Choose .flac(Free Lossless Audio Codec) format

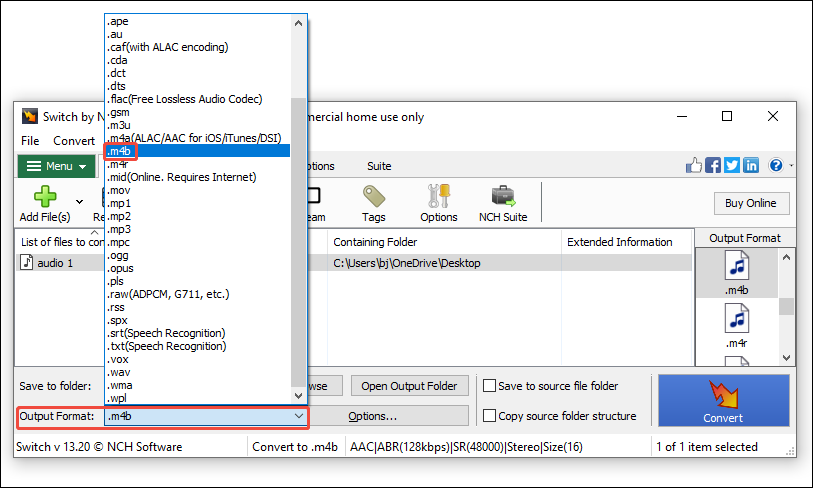coord(198,99)
